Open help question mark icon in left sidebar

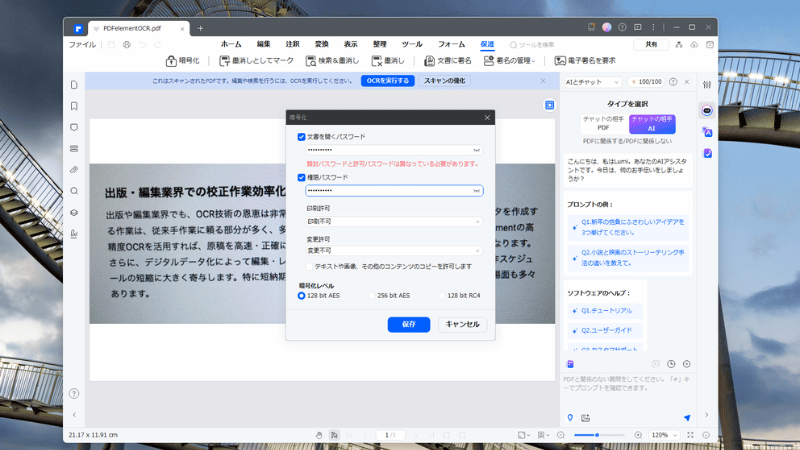click(74, 393)
